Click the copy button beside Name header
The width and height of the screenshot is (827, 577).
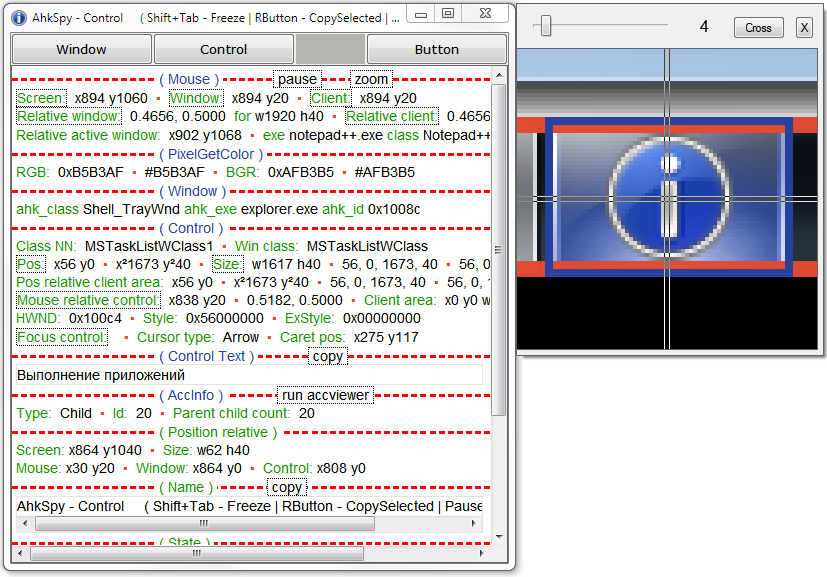click(286, 487)
